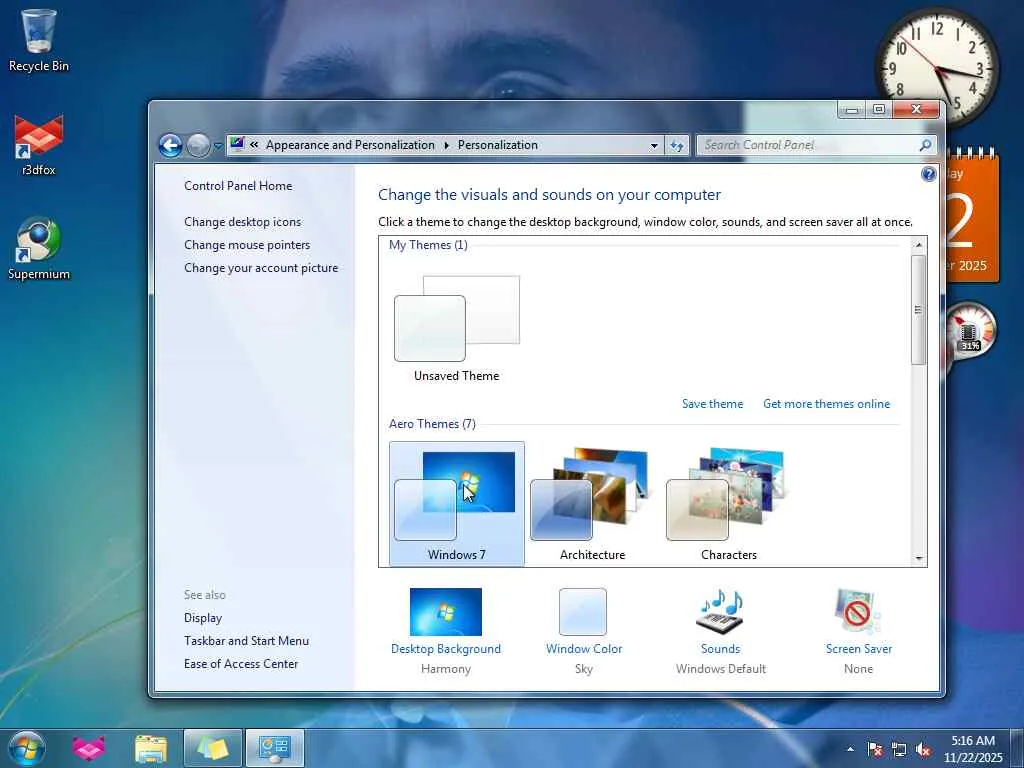1024x768 pixels.
Task: Click Appearance and Personalization breadcrumb
Action: (350, 145)
